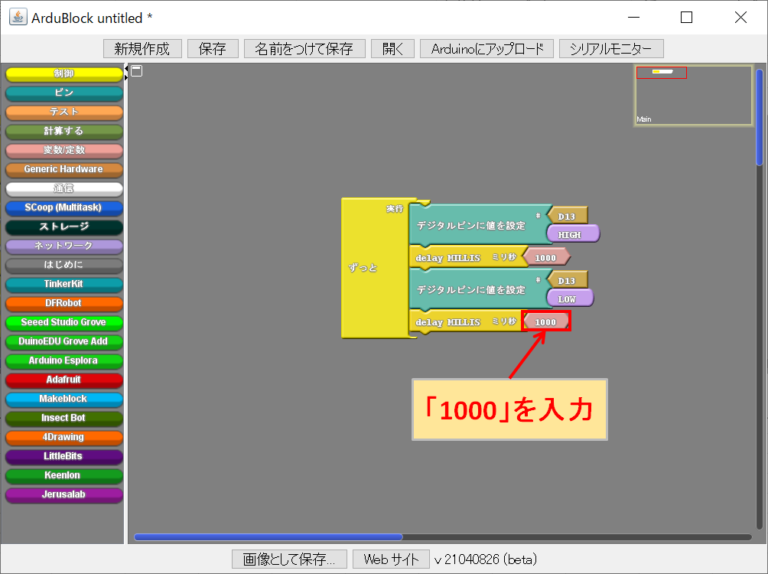This screenshot has height=574, width=768.
Task: Click the first 1000 millisecond value block
Action: 546,257
